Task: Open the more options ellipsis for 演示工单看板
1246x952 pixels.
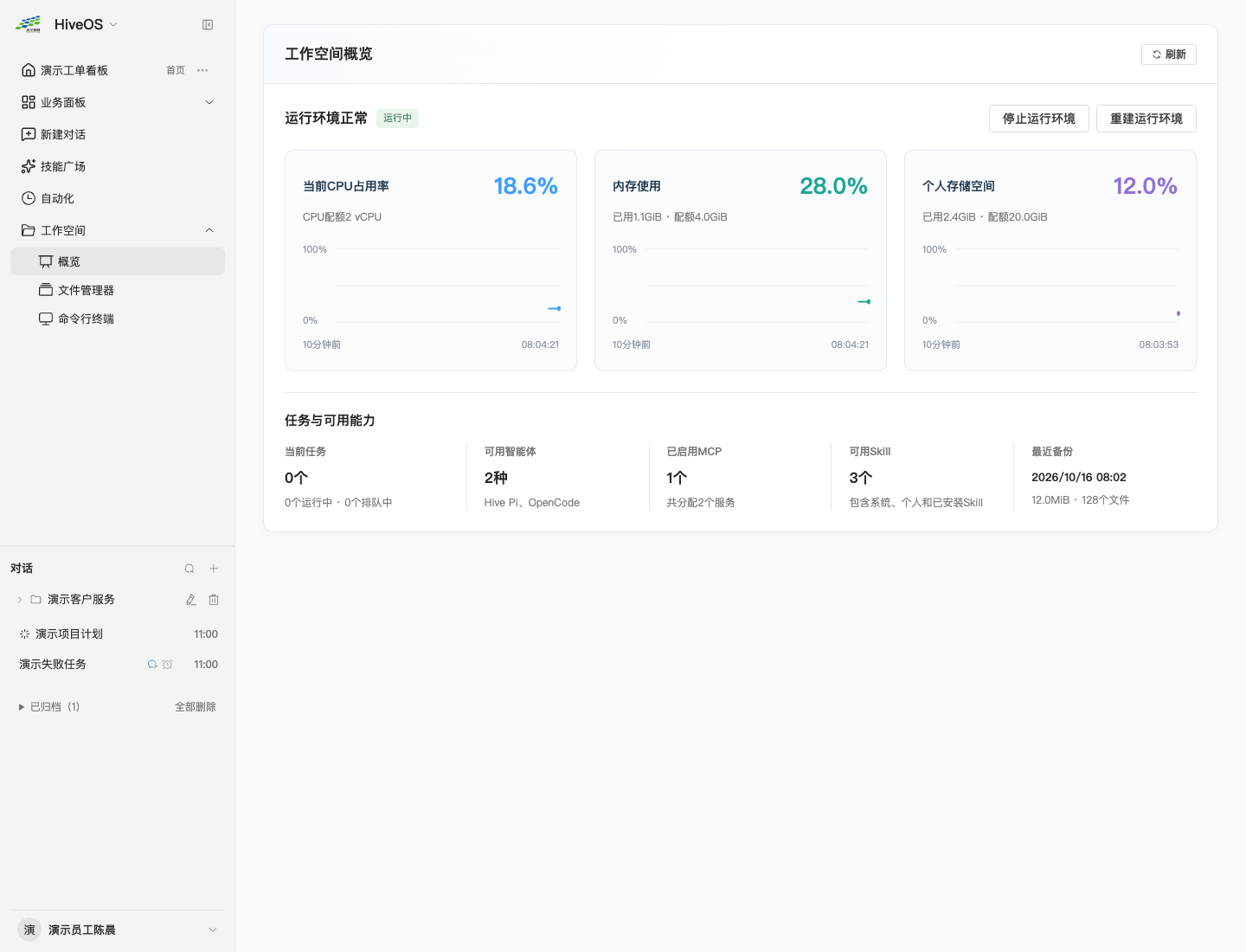Action: 202,70
